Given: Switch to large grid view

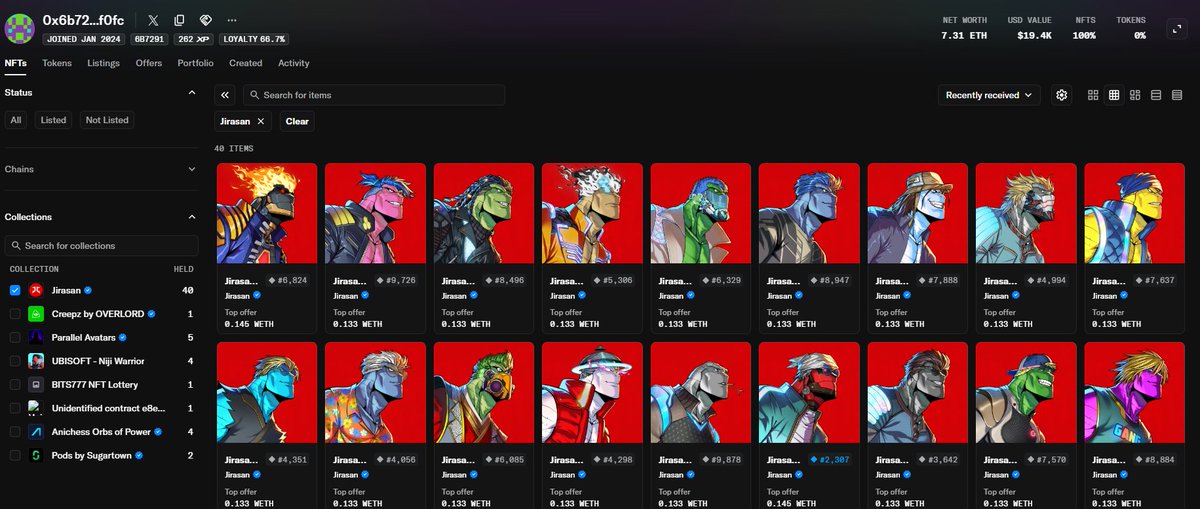Looking at the screenshot, I should click(1093, 95).
